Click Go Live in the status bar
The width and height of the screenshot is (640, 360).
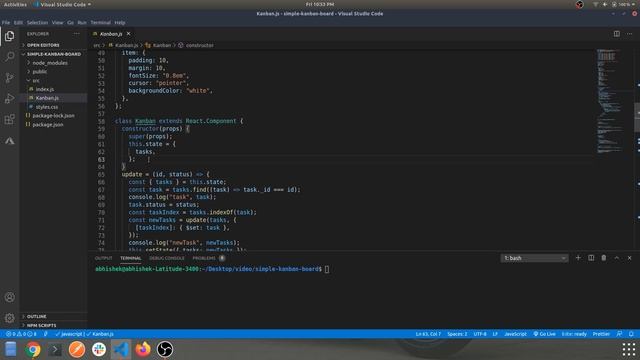tap(544, 334)
